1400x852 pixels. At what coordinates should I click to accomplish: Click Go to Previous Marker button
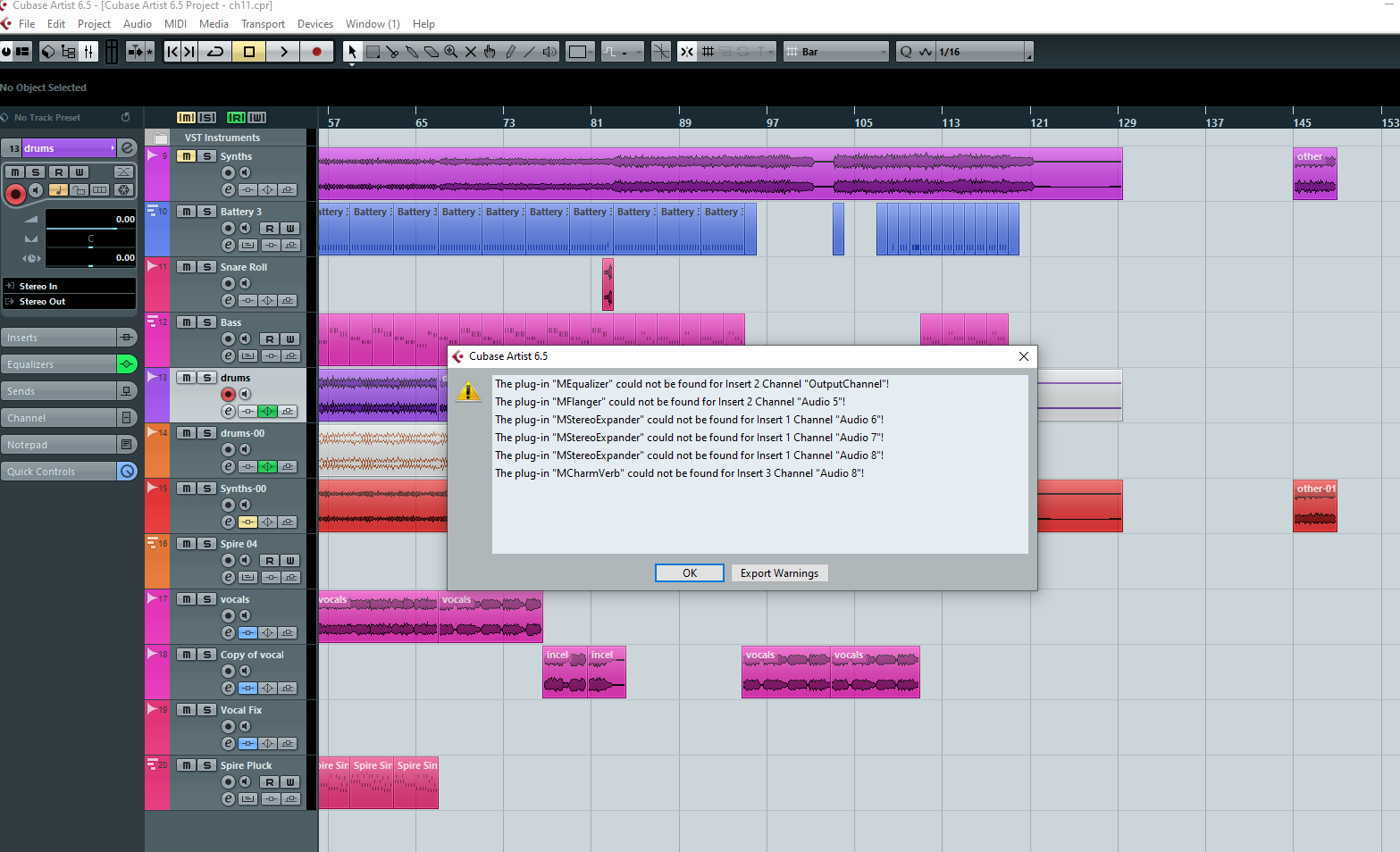coord(172,52)
